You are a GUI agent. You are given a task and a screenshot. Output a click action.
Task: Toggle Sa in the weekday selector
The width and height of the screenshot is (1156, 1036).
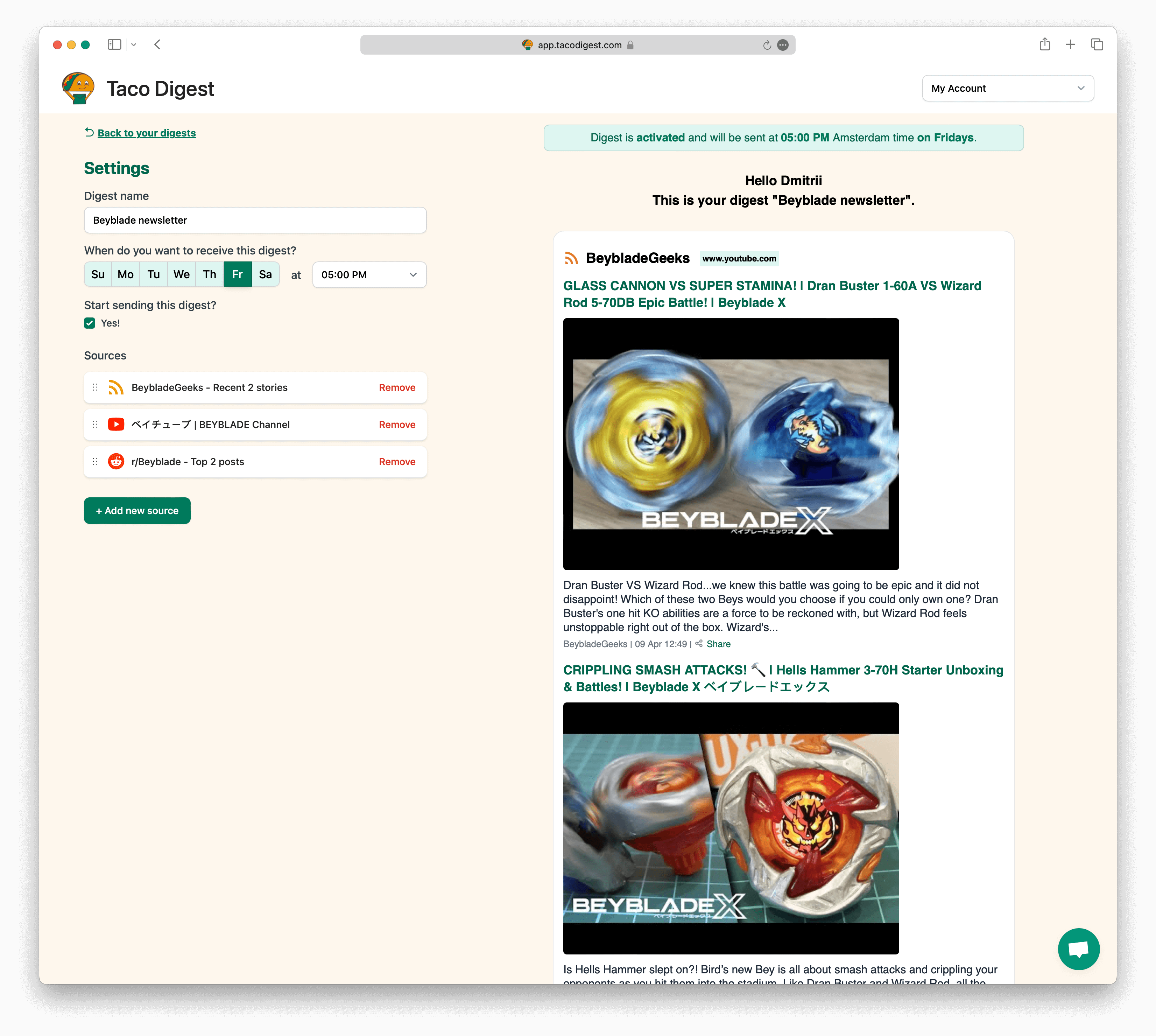[265, 274]
